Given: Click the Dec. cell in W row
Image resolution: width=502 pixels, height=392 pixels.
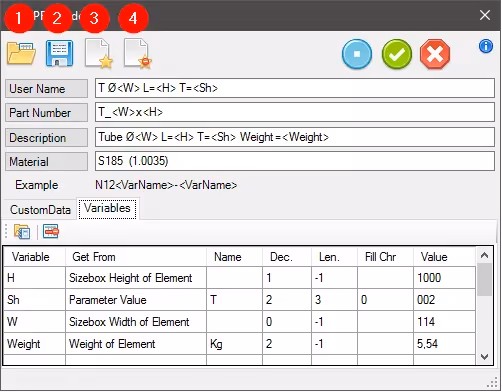Looking at the screenshot, I should click(x=287, y=322).
